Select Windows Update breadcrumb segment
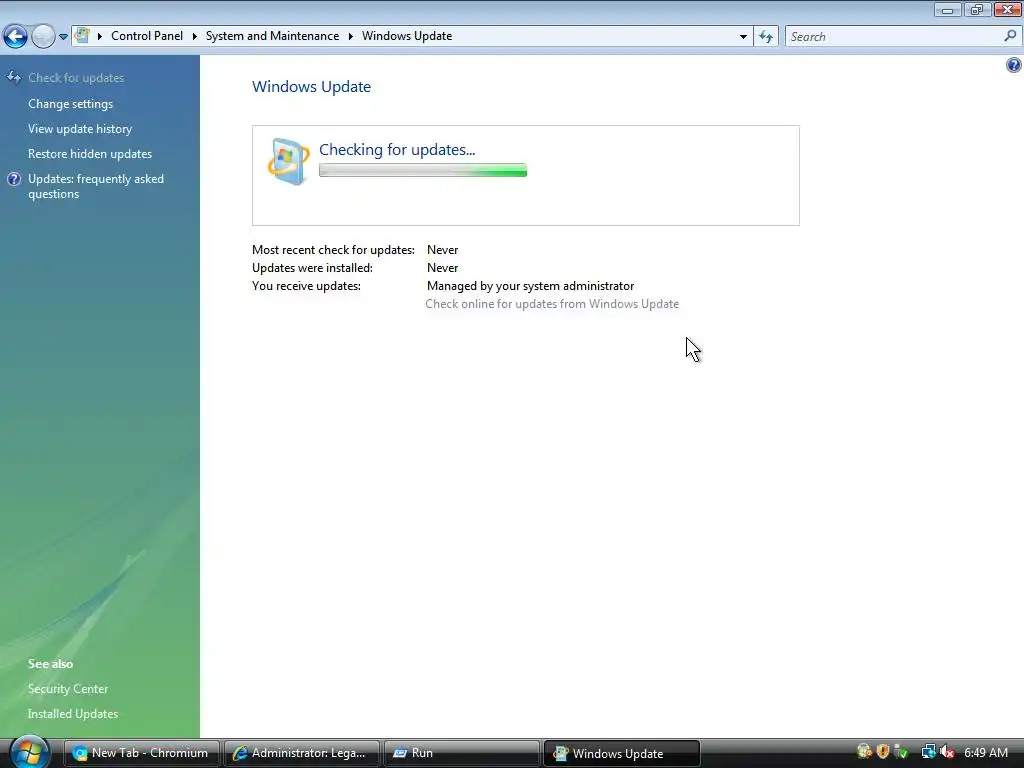1024x768 pixels. [407, 36]
